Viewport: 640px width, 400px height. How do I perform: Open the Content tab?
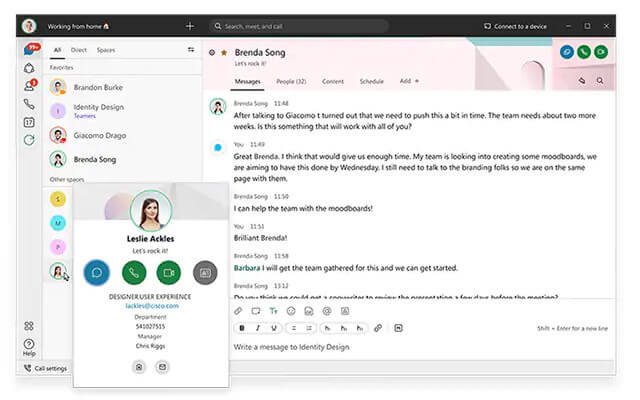tap(333, 81)
